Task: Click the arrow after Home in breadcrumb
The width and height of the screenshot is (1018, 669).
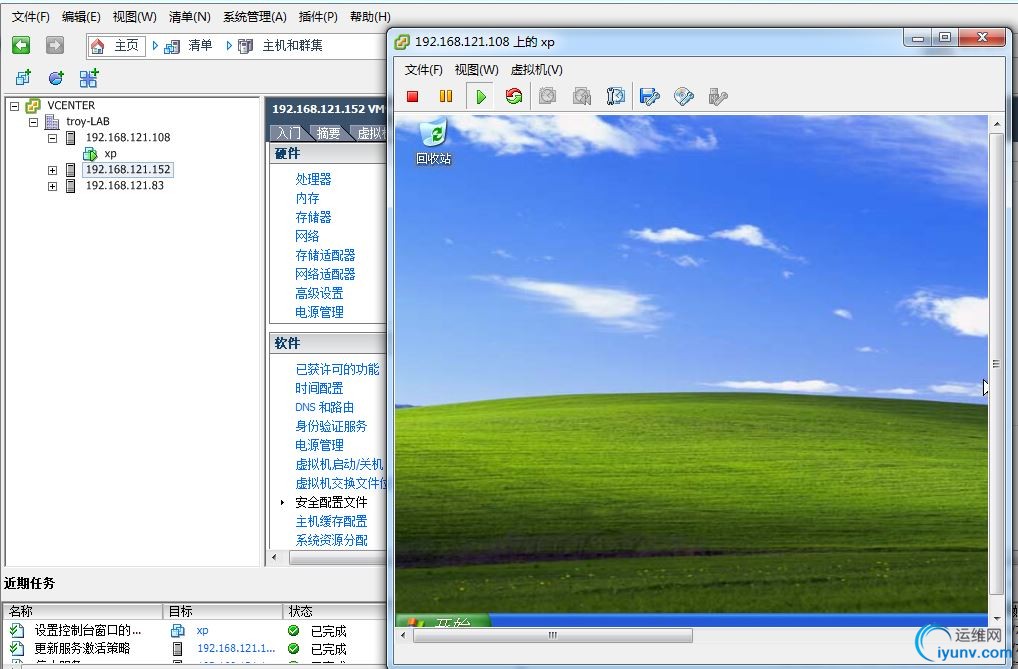Action: click(155, 45)
